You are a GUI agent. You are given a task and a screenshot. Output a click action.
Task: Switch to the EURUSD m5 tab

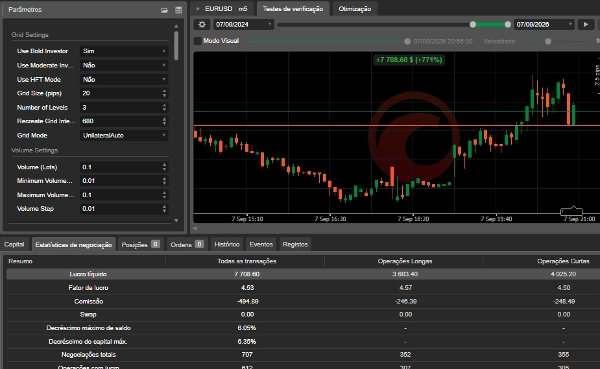pyautogui.click(x=223, y=9)
